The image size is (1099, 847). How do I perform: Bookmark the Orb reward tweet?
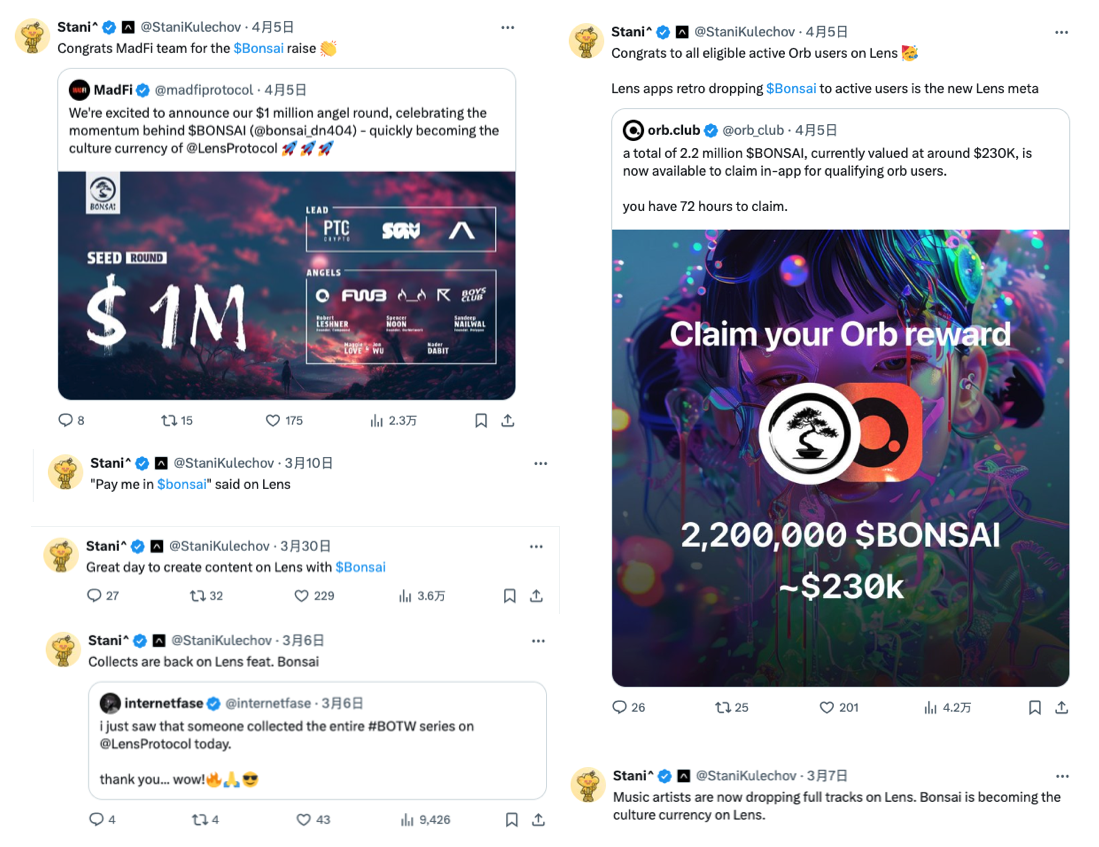click(1035, 707)
